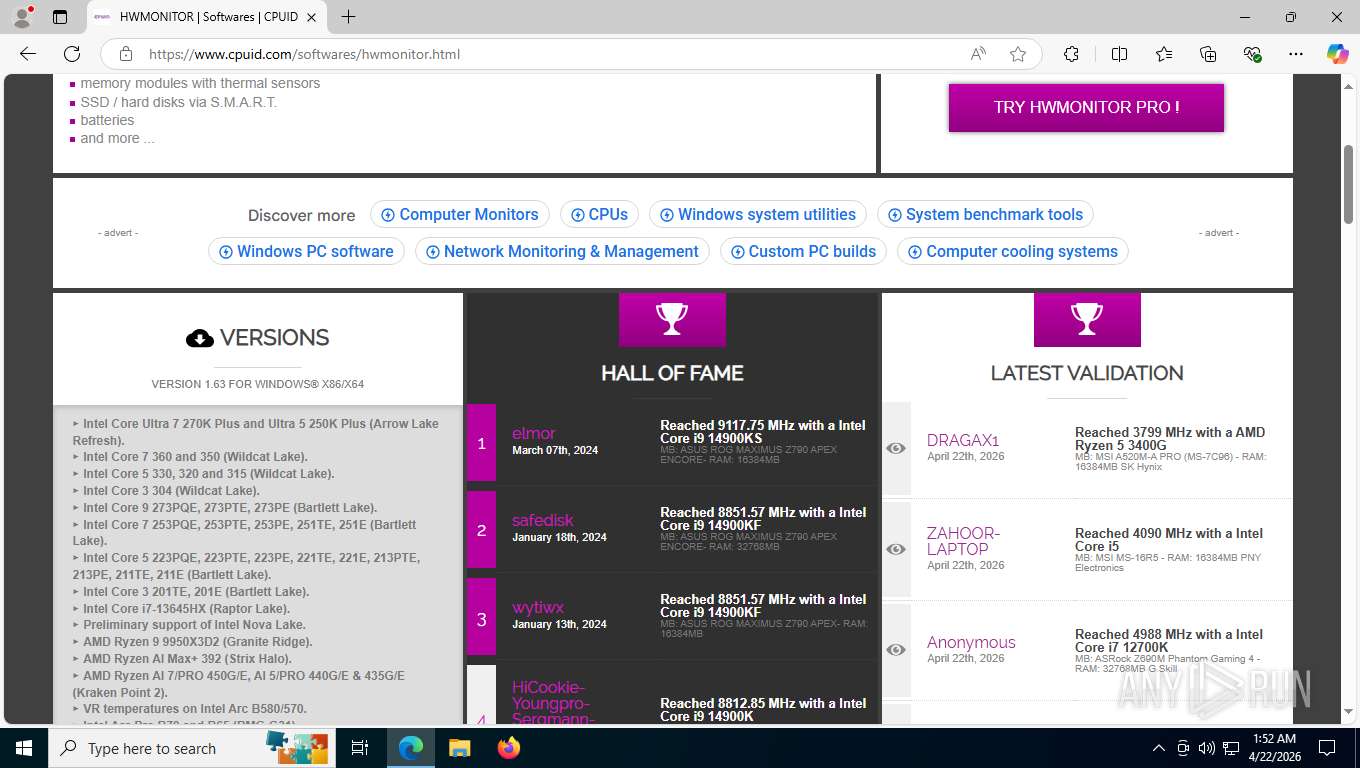Click the TRY HWMONITOR PRO button
The height and width of the screenshot is (768, 1360).
coord(1086,107)
